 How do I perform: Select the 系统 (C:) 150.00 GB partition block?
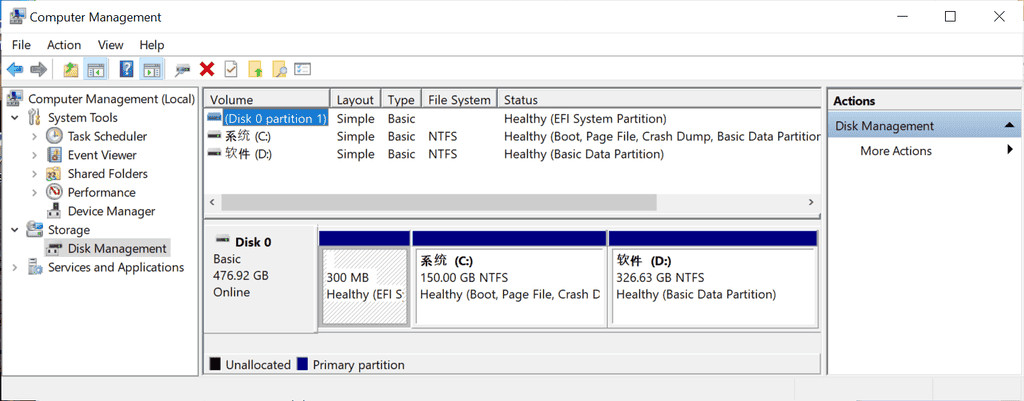[x=509, y=286]
